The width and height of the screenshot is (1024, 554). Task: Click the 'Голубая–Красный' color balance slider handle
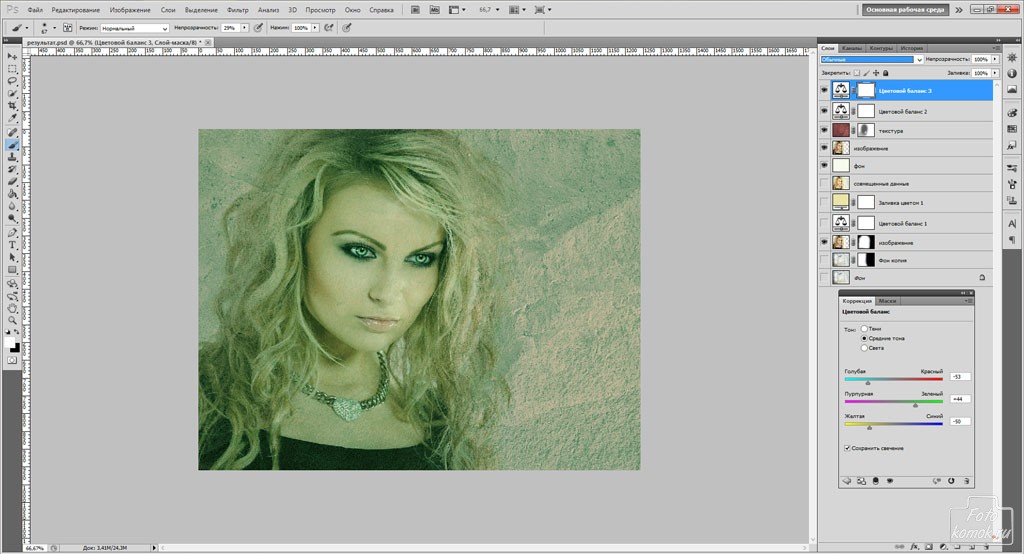[x=867, y=382]
